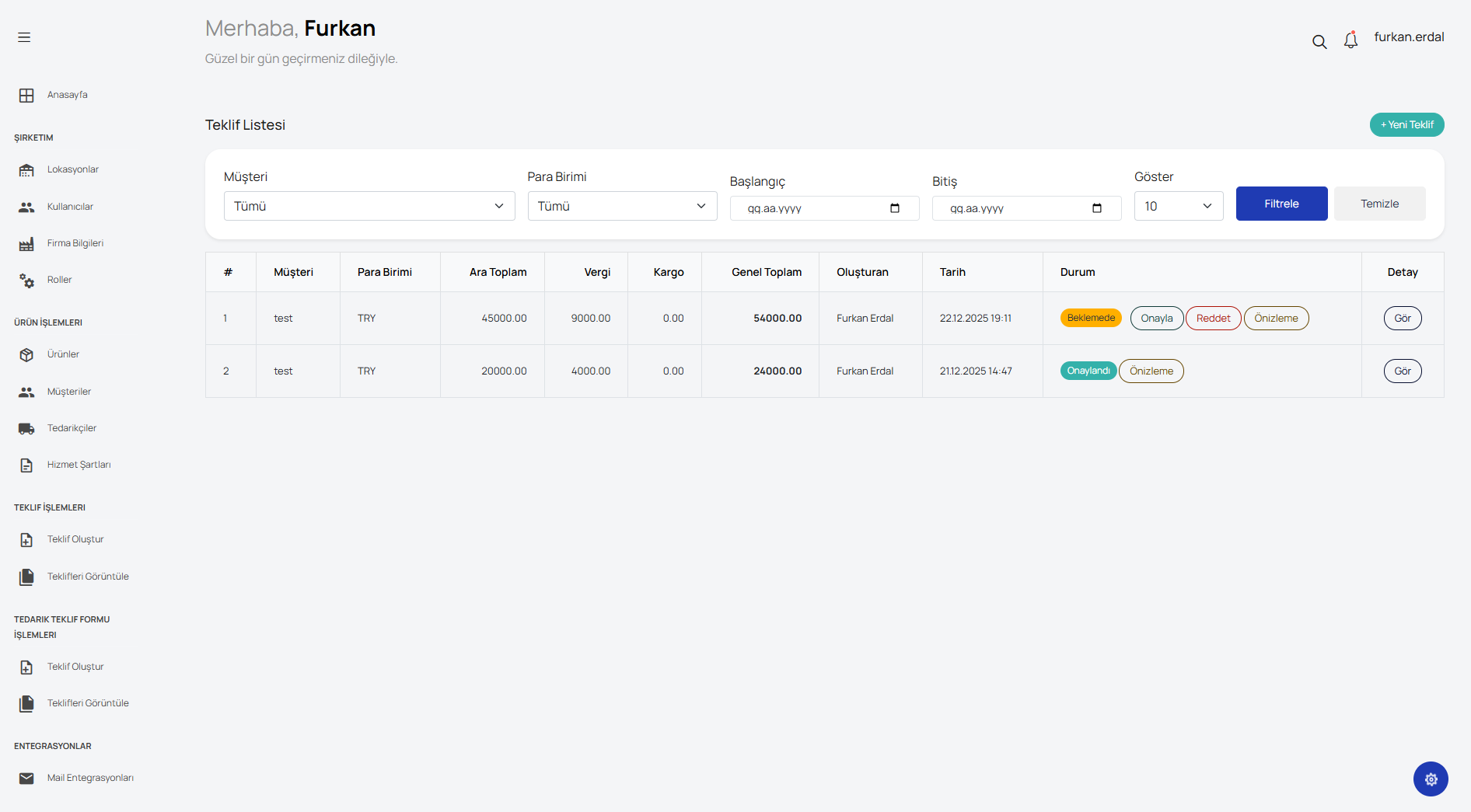Expand the Müşteri dropdown
Image resolution: width=1471 pixels, height=812 pixels.
click(369, 206)
